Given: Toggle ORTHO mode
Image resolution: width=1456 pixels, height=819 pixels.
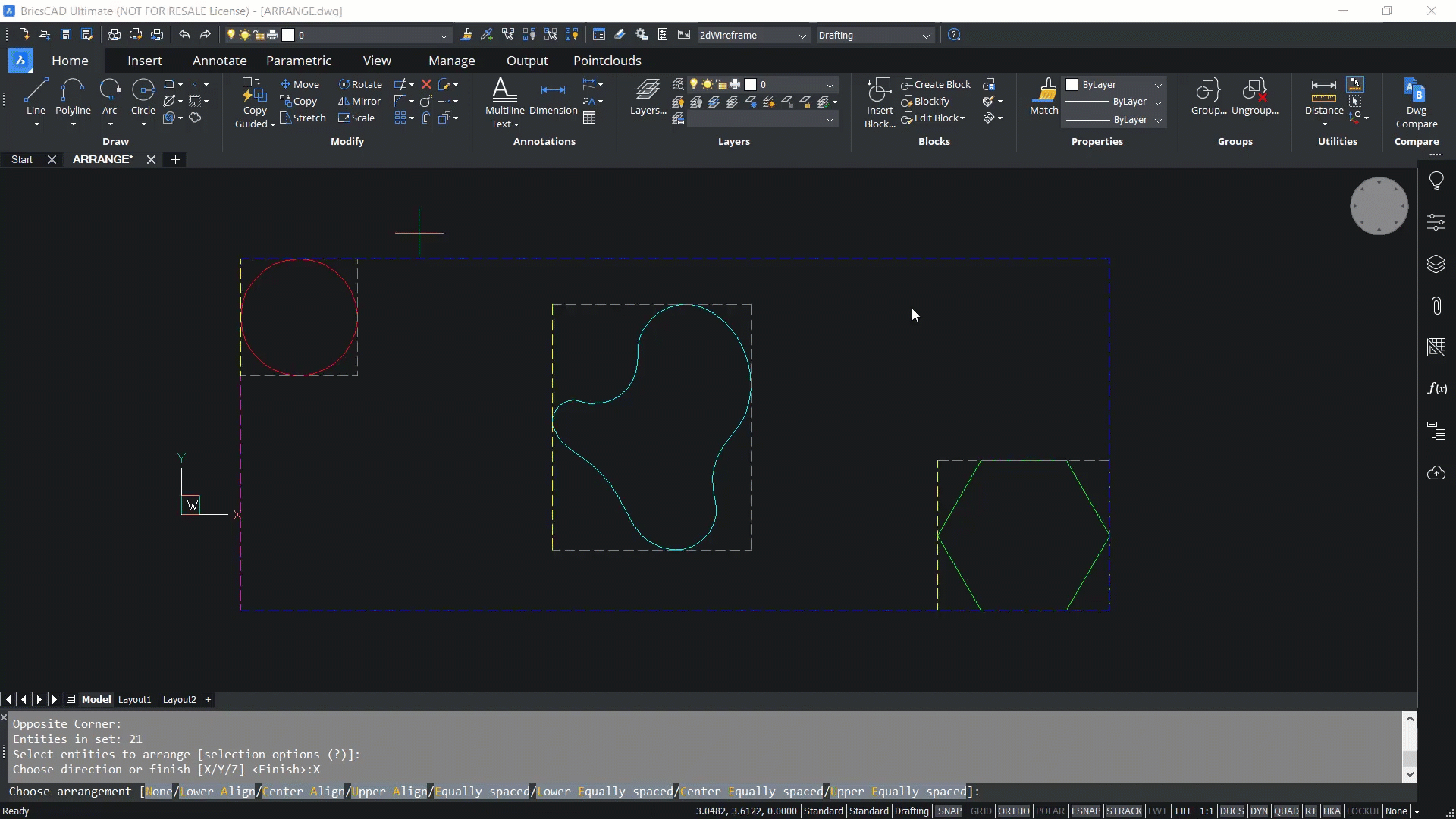Looking at the screenshot, I should pos(1013,811).
